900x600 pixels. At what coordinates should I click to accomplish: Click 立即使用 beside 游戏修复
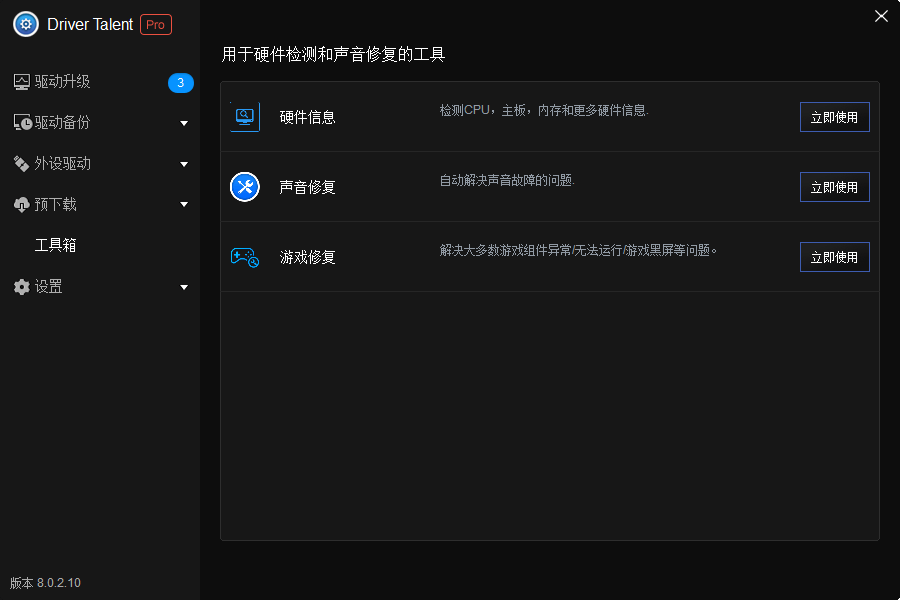[834, 257]
